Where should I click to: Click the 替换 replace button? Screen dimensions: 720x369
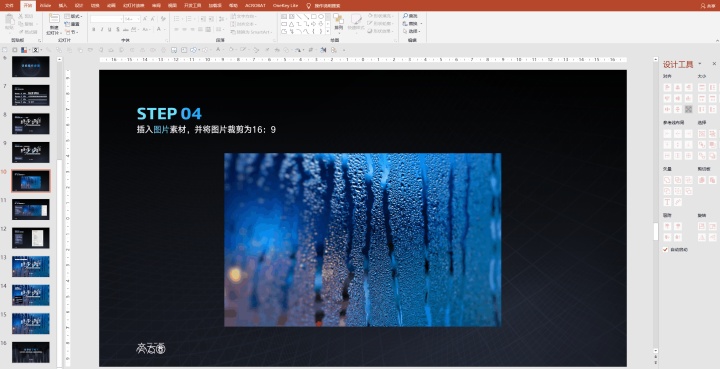point(412,23)
